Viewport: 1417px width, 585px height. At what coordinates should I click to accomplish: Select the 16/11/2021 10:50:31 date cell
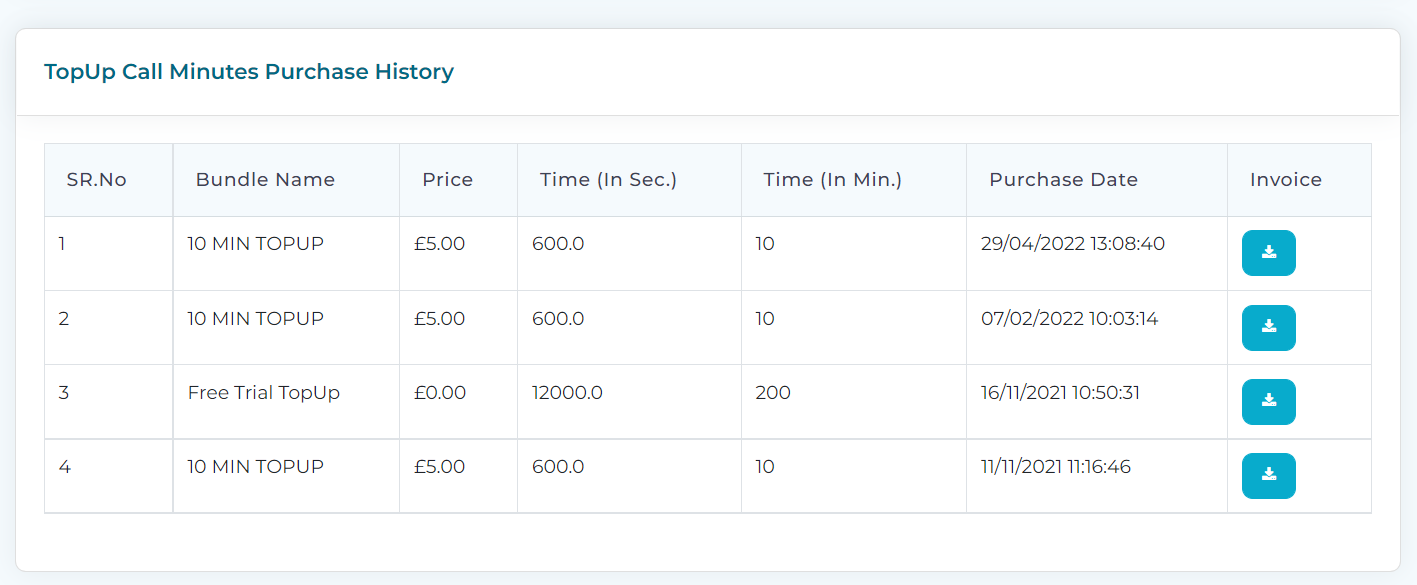(1060, 393)
